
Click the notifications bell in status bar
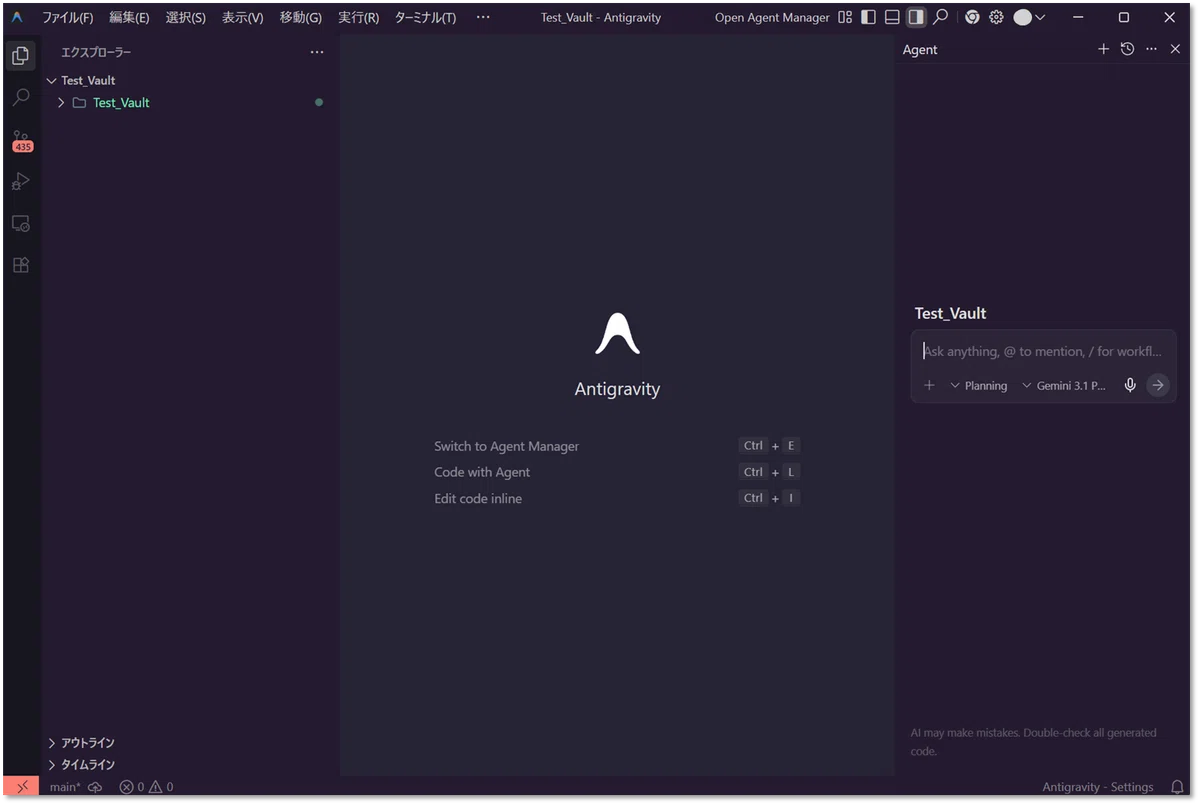[1177, 787]
